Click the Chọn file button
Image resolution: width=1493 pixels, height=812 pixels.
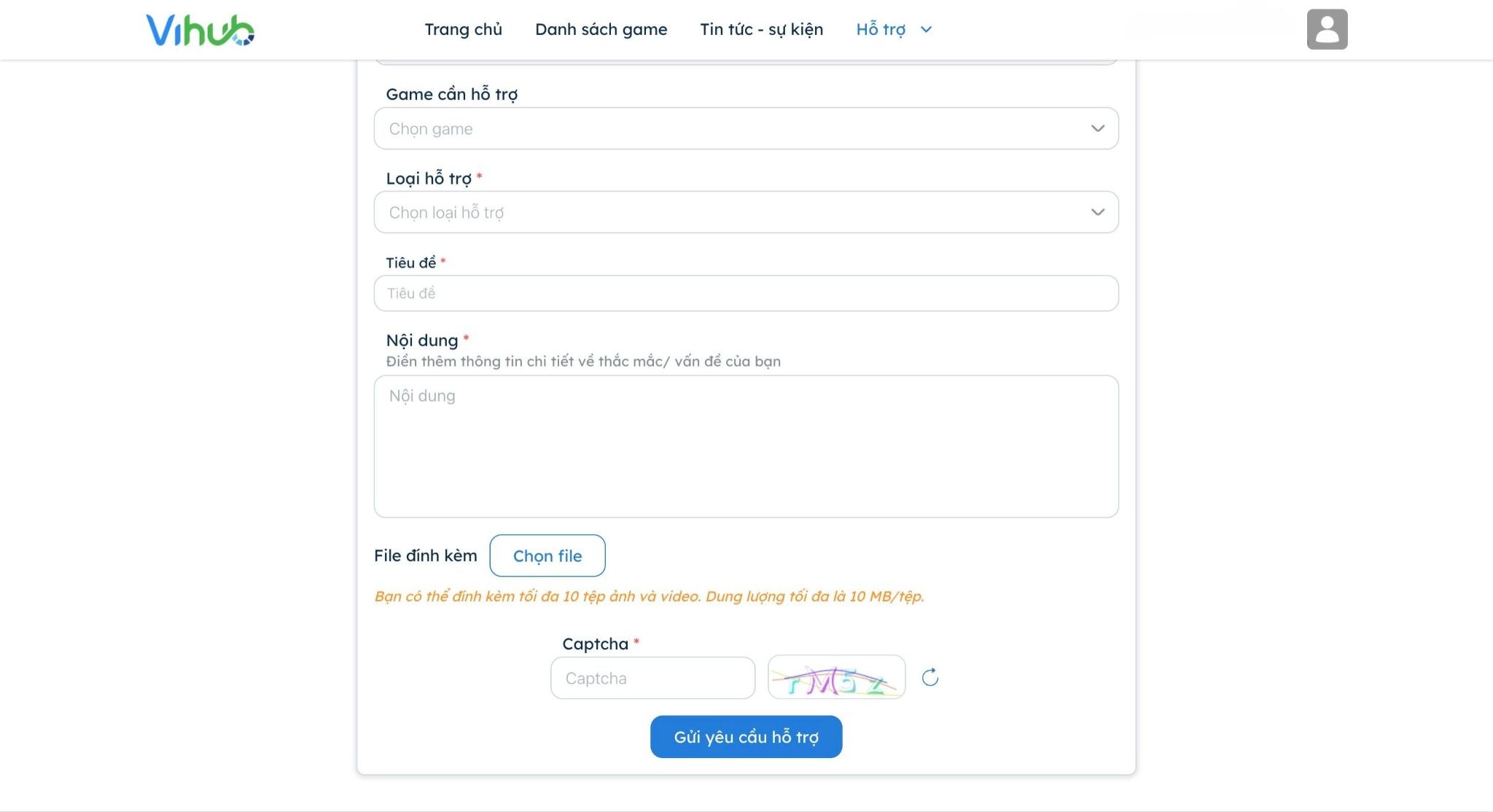click(547, 555)
